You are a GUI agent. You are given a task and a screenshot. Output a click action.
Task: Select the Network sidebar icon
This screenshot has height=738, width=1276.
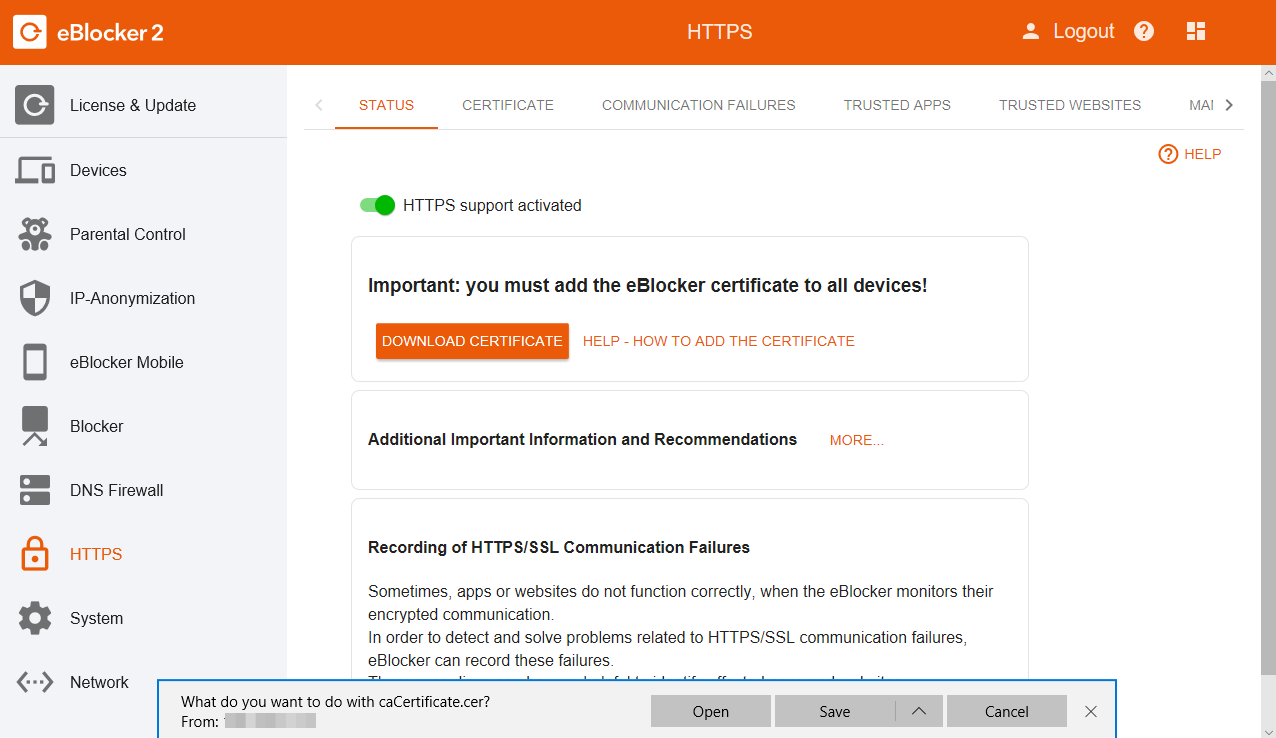point(35,682)
